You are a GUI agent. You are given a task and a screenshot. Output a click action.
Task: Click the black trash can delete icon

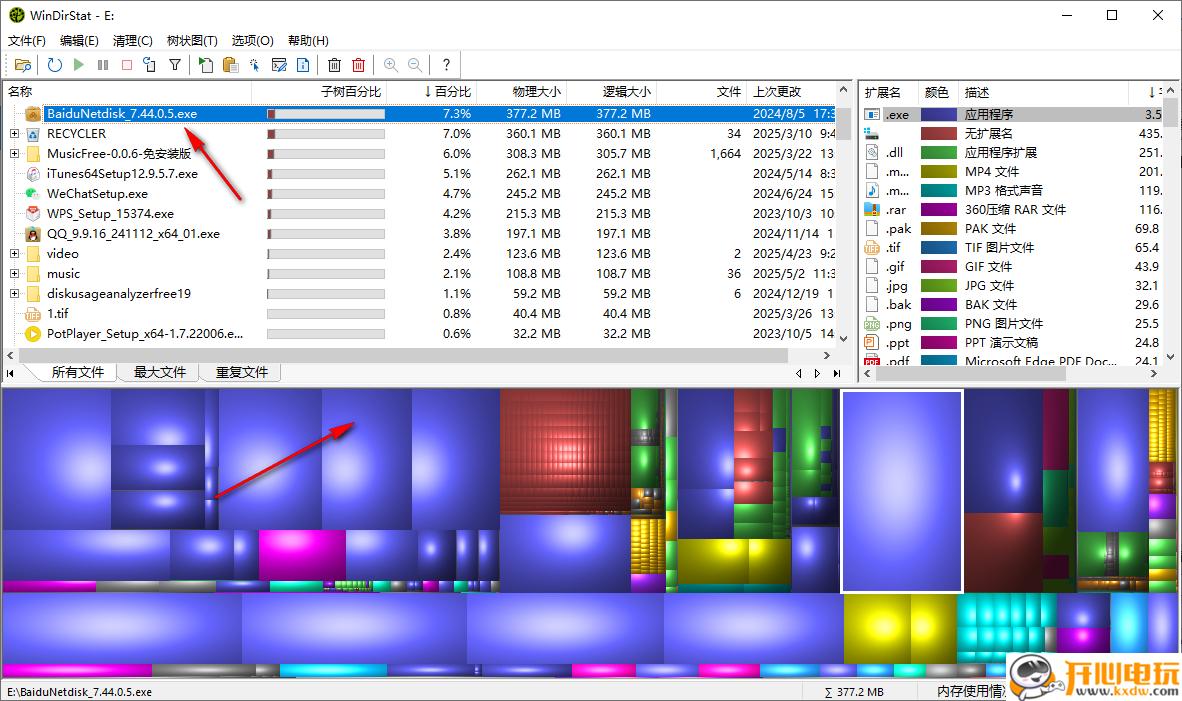pyautogui.click(x=334, y=65)
